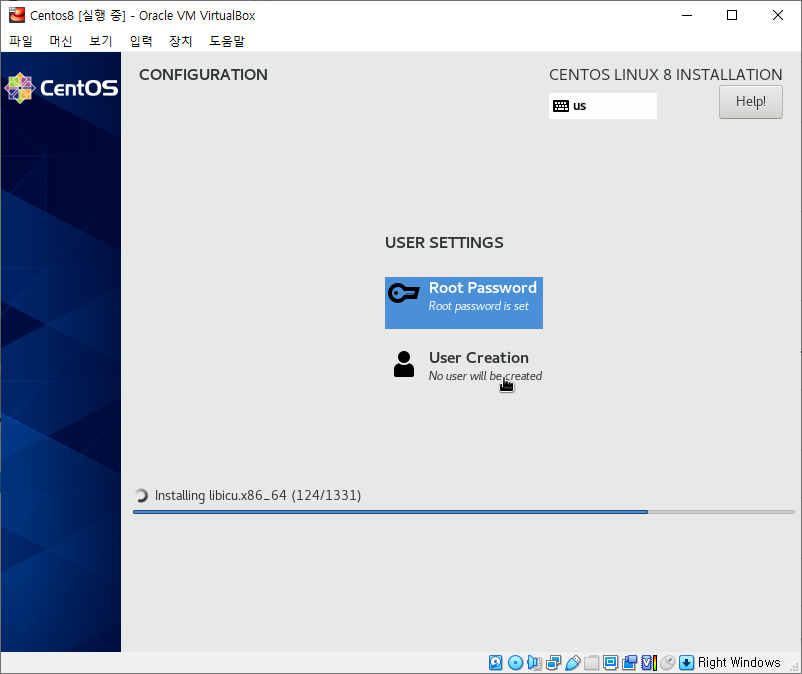The image size is (802, 674).
Task: Click the audio speaker status icon
Action: pos(534,663)
